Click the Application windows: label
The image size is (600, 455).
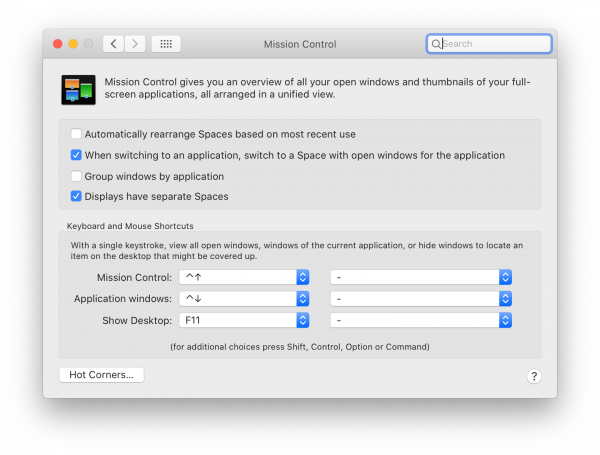click(123, 299)
